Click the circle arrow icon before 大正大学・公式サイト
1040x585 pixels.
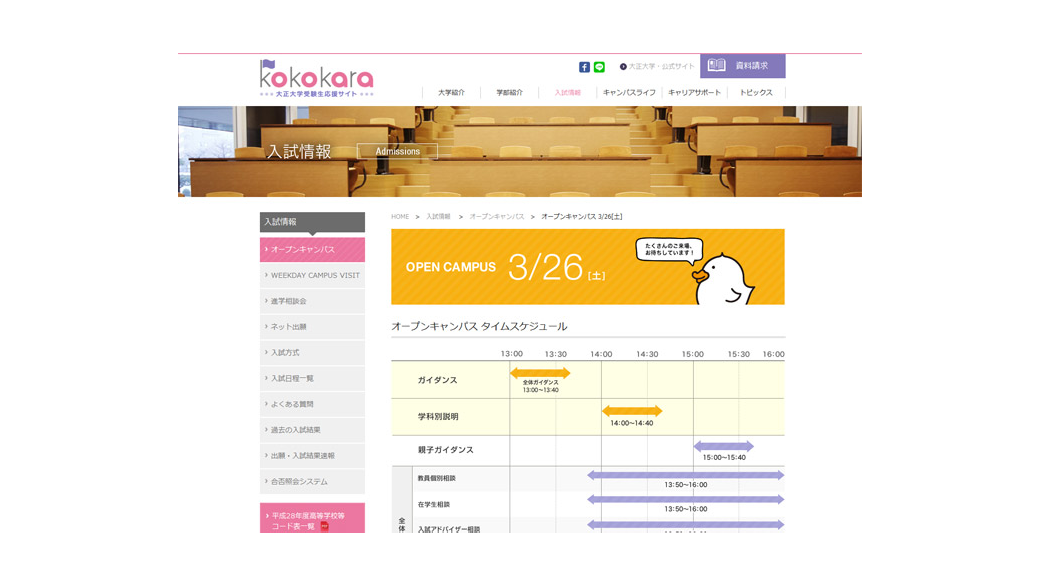click(623, 66)
